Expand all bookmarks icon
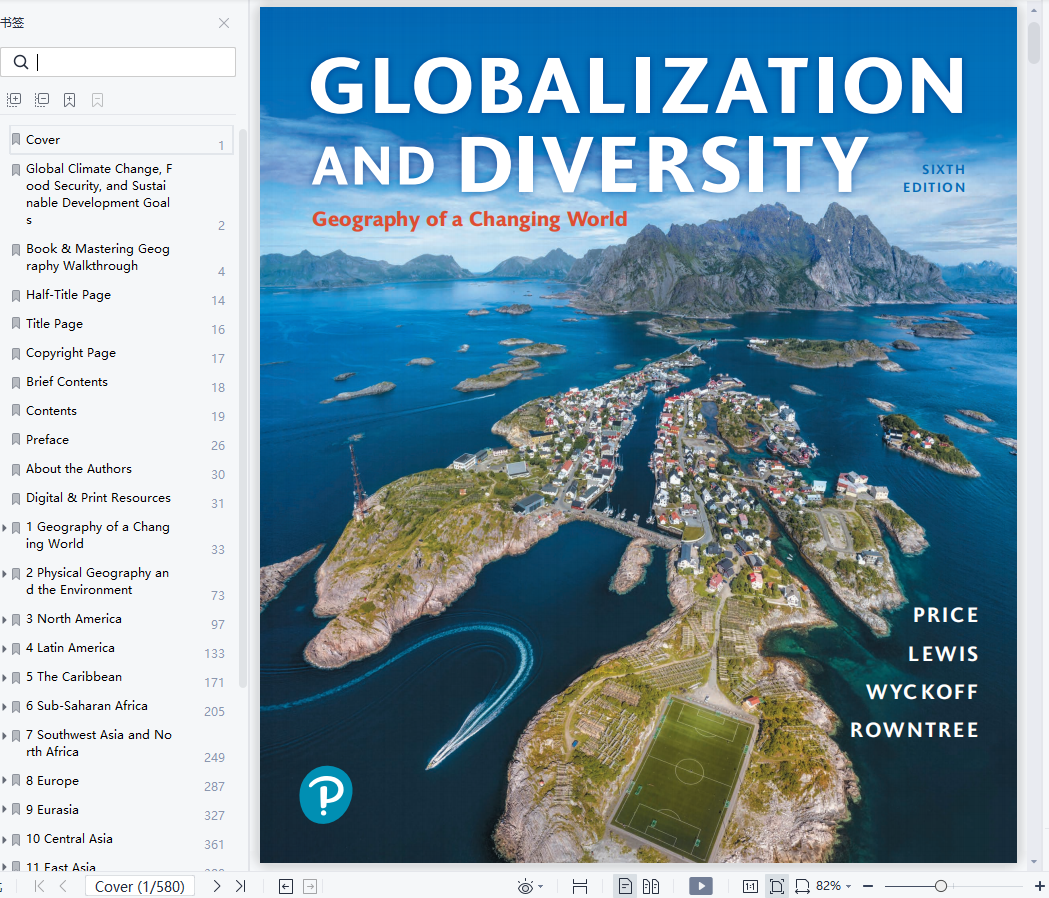 pos(14,100)
